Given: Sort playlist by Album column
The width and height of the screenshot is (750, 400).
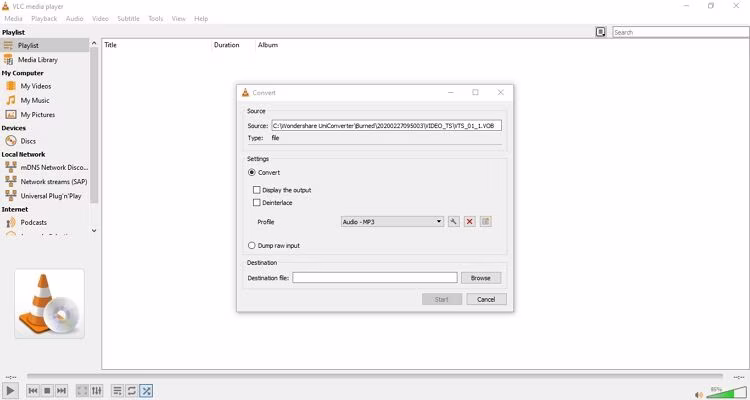Looking at the screenshot, I should (268, 45).
